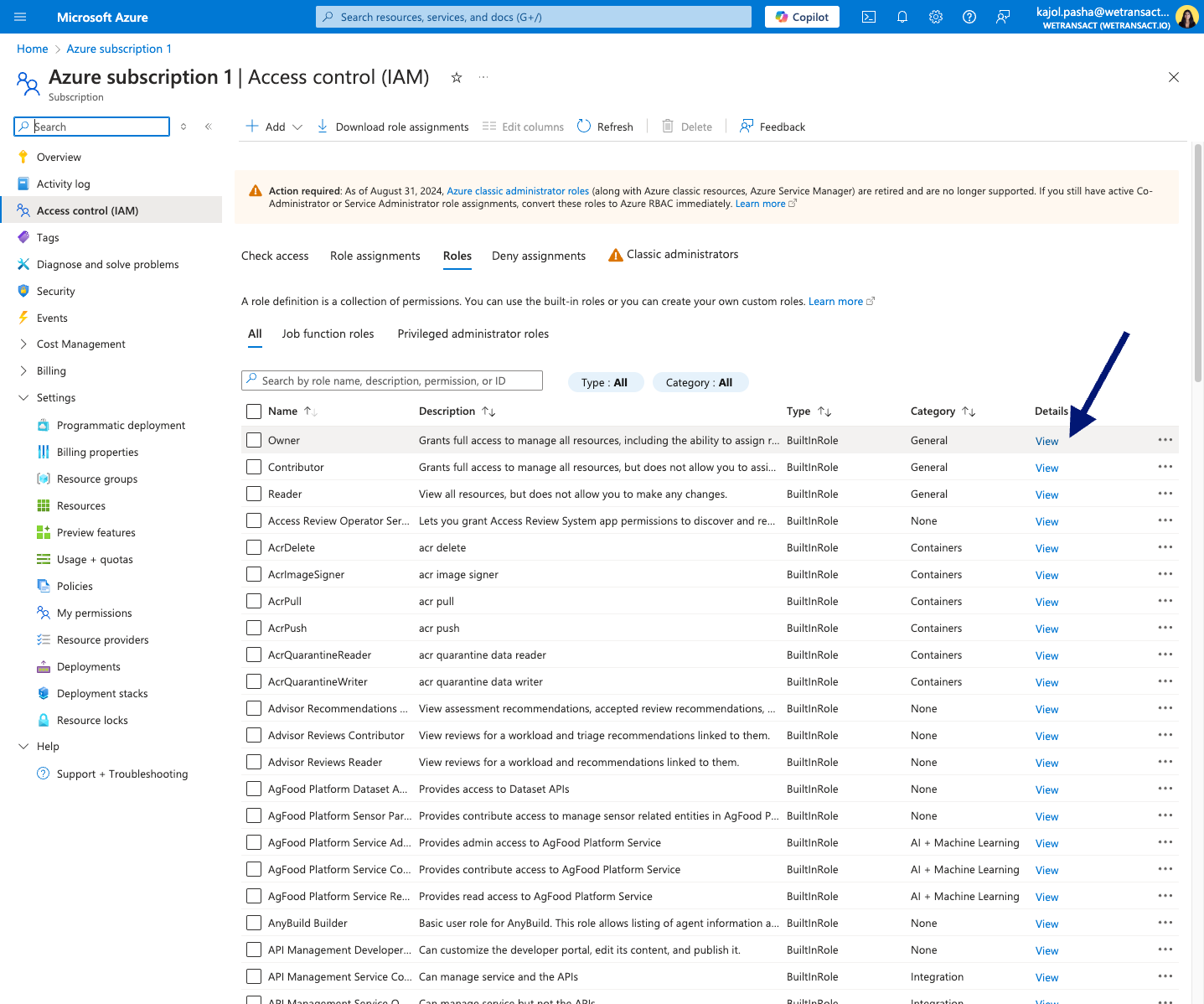Open the help question mark icon

[969, 17]
